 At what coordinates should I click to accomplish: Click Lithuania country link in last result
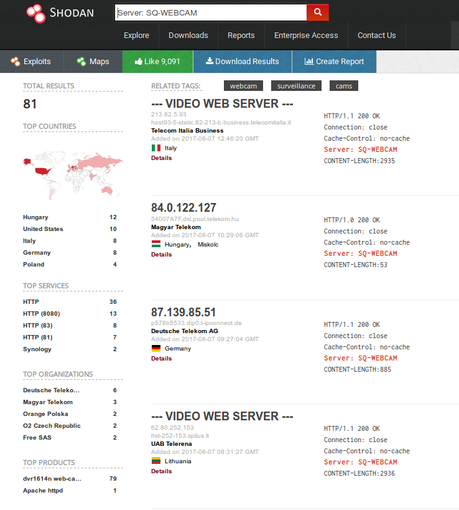pyautogui.click(x=178, y=461)
